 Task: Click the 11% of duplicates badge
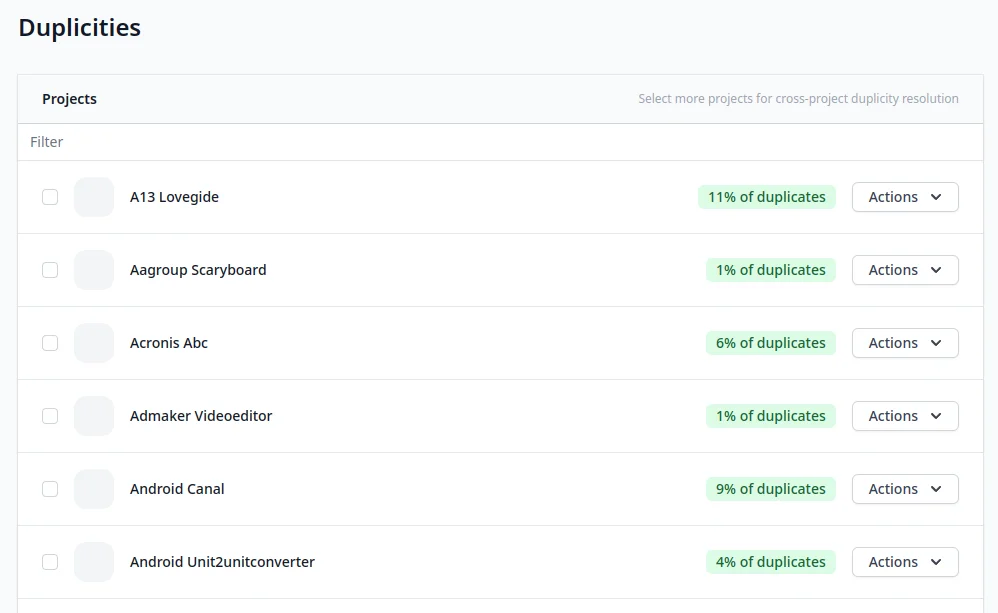click(x=766, y=197)
